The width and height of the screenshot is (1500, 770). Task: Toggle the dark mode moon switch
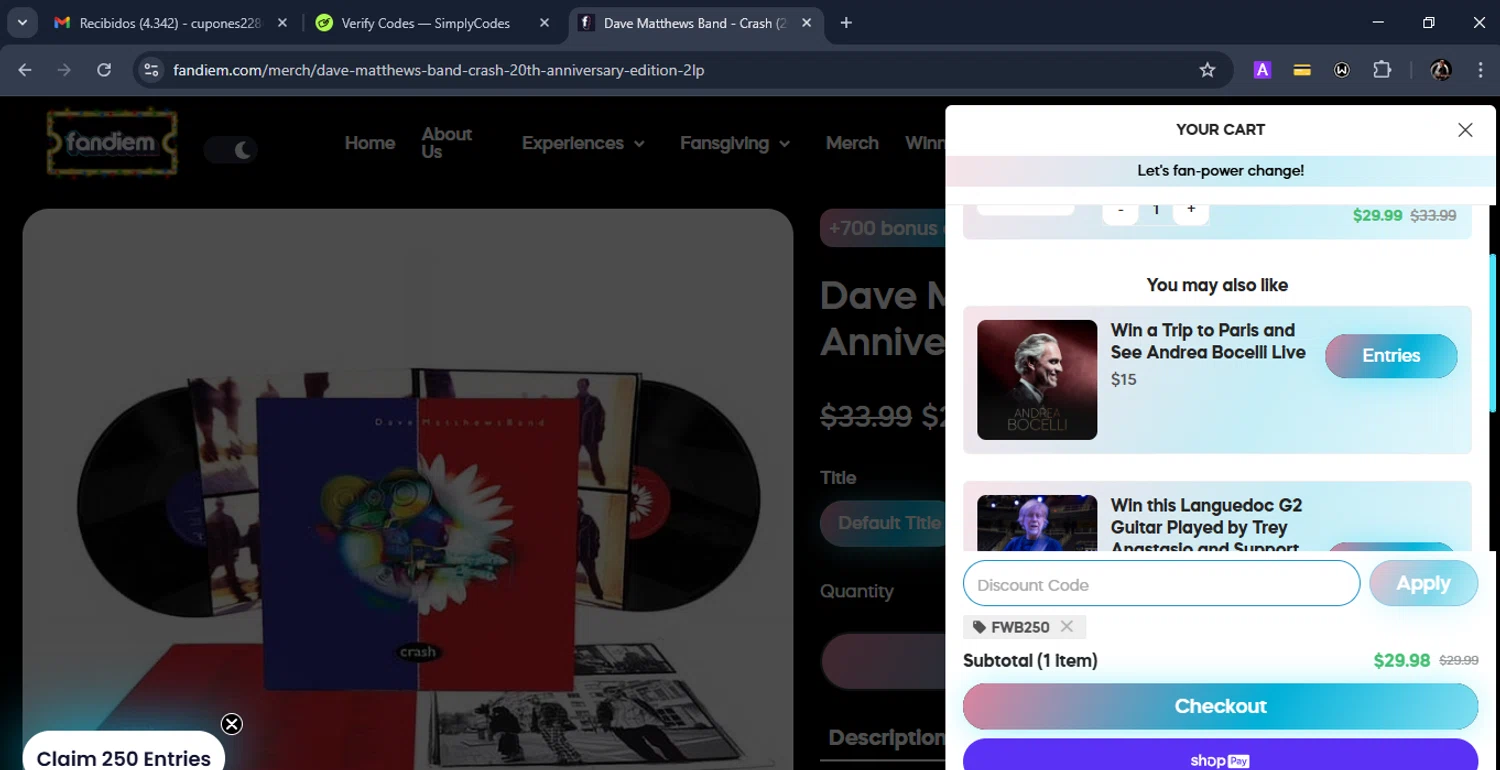coord(231,150)
